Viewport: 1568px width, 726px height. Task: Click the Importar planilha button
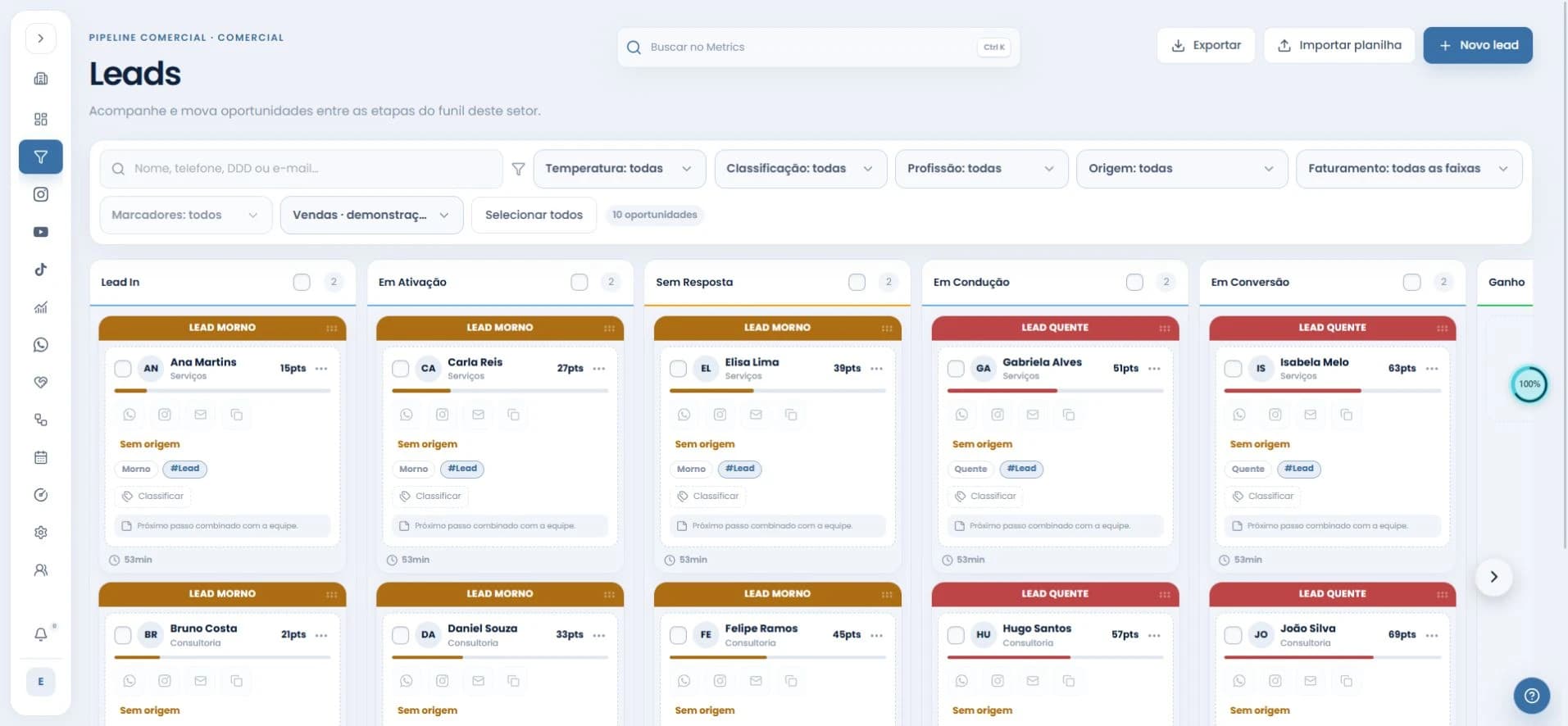pyautogui.click(x=1339, y=46)
